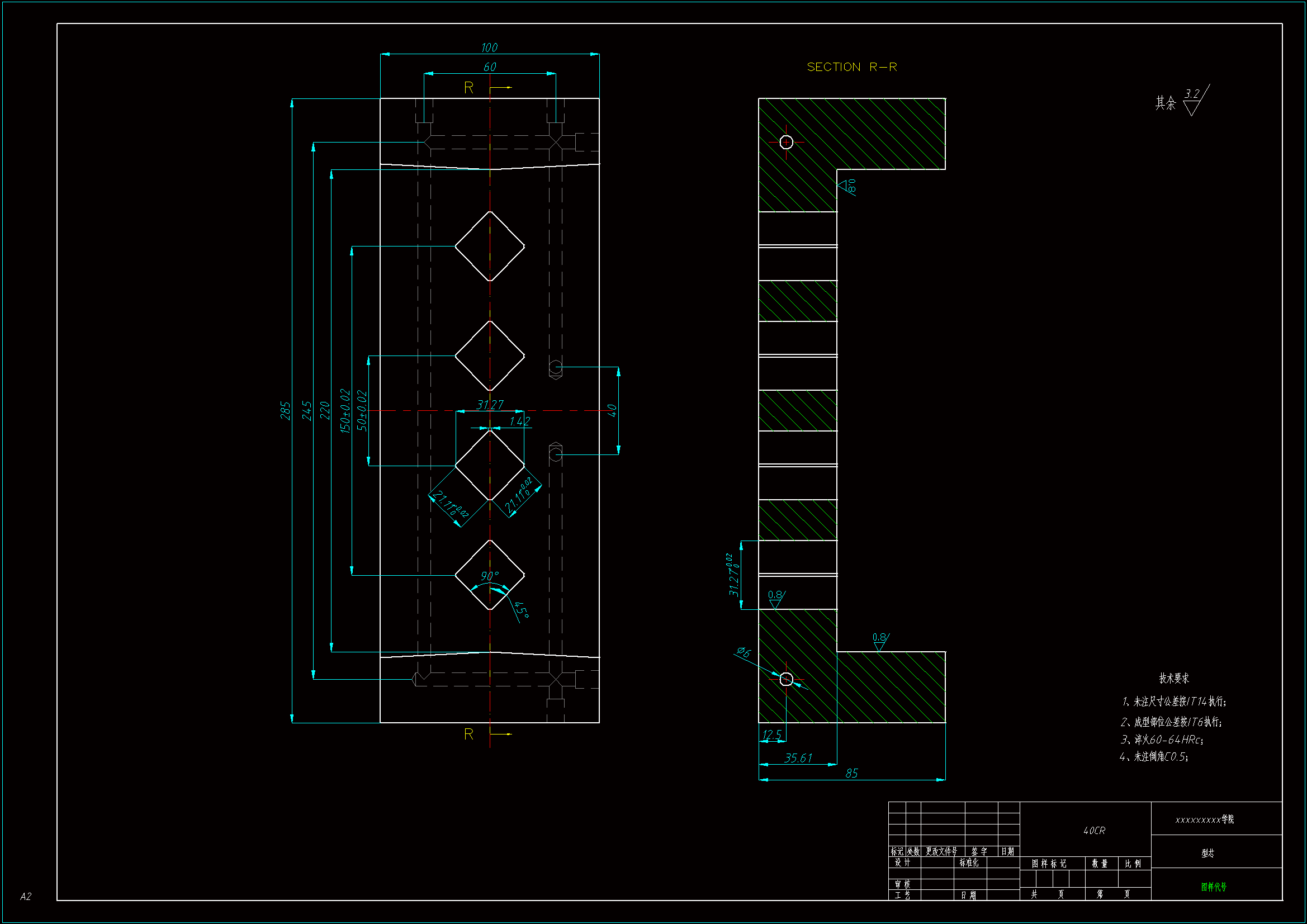Click the 150±0.02 dimension text

(x=345, y=410)
